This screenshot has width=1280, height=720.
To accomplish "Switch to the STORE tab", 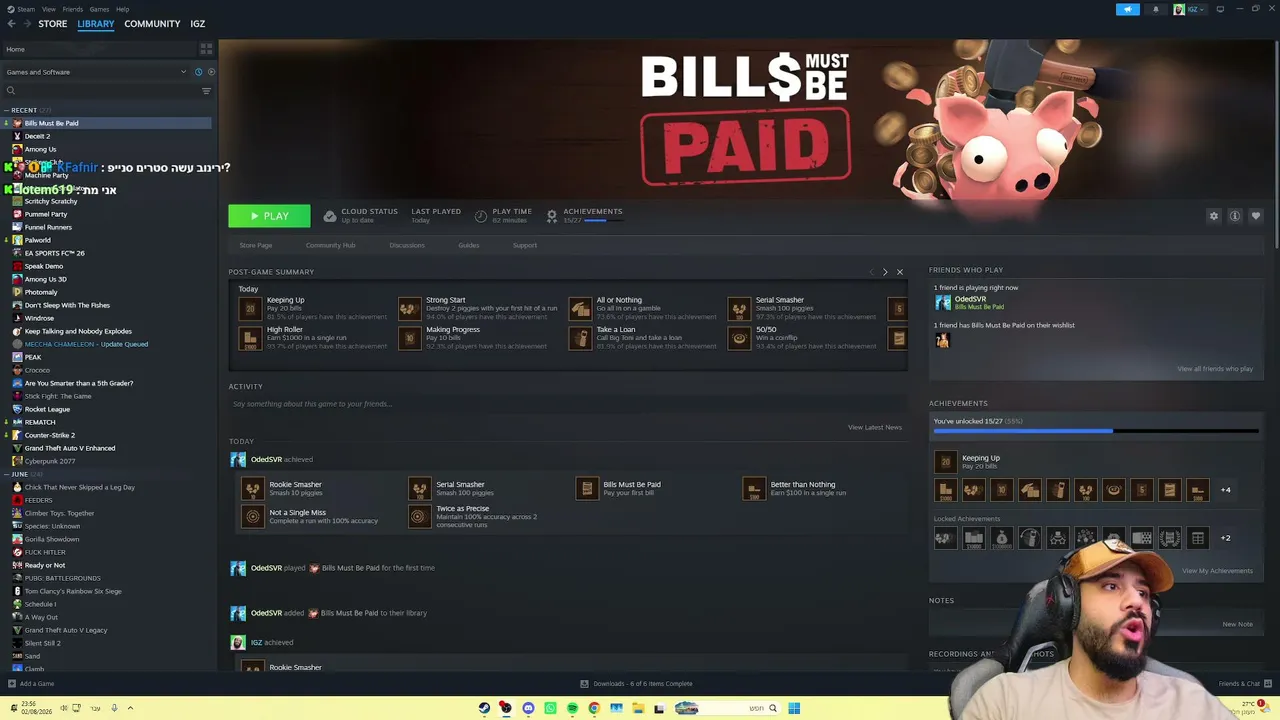I will pos(53,24).
